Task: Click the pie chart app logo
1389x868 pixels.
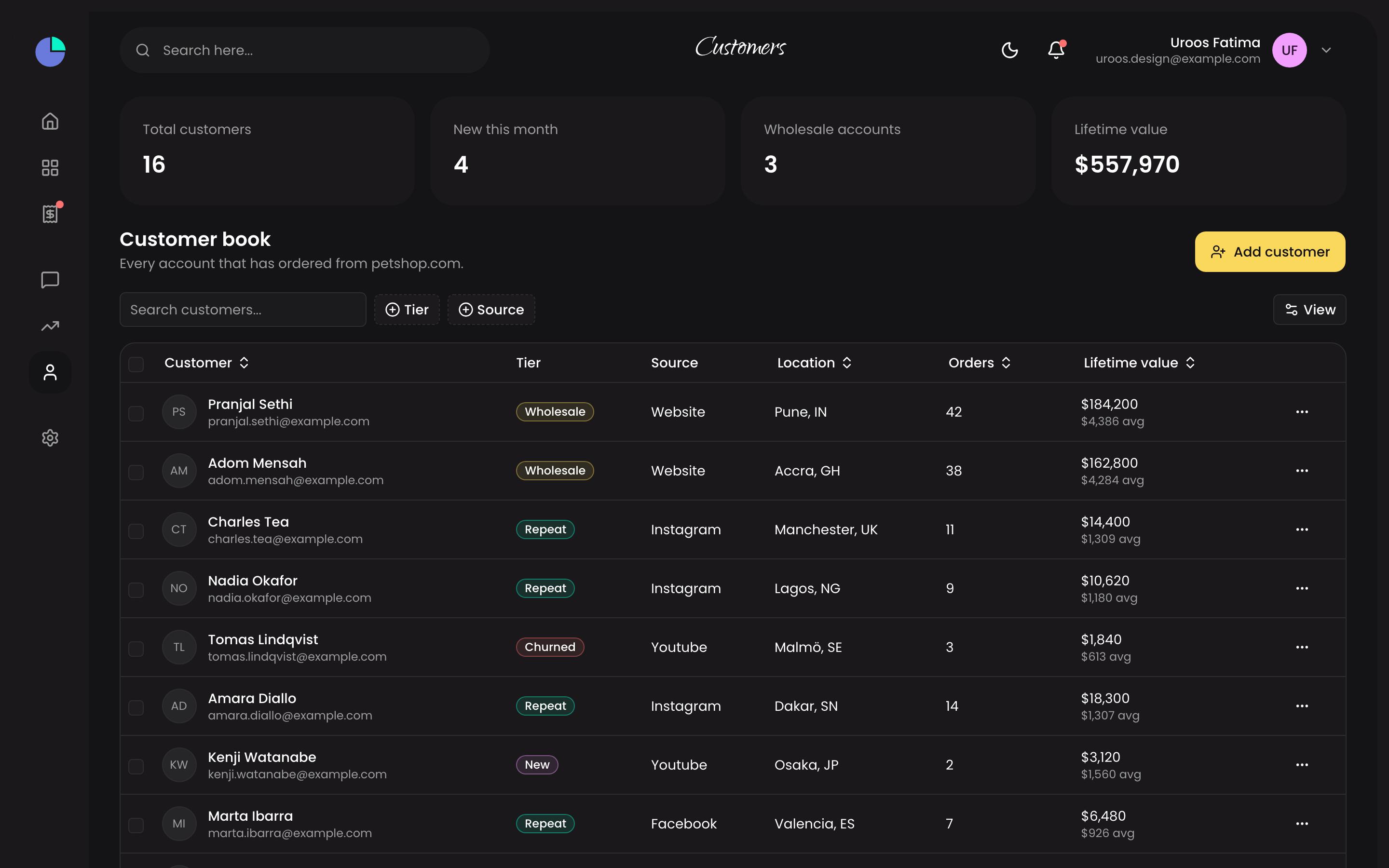Action: click(51, 52)
